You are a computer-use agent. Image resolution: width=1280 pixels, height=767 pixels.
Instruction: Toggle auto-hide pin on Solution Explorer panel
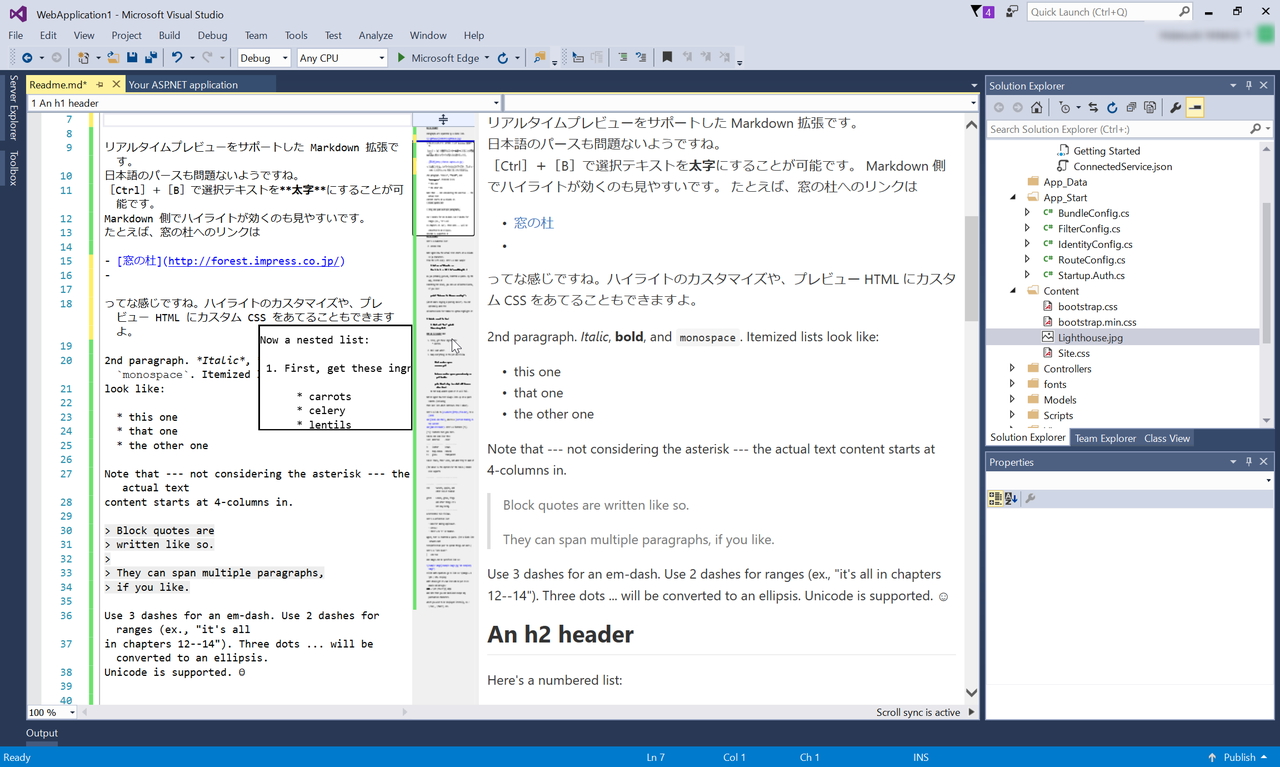1249,86
